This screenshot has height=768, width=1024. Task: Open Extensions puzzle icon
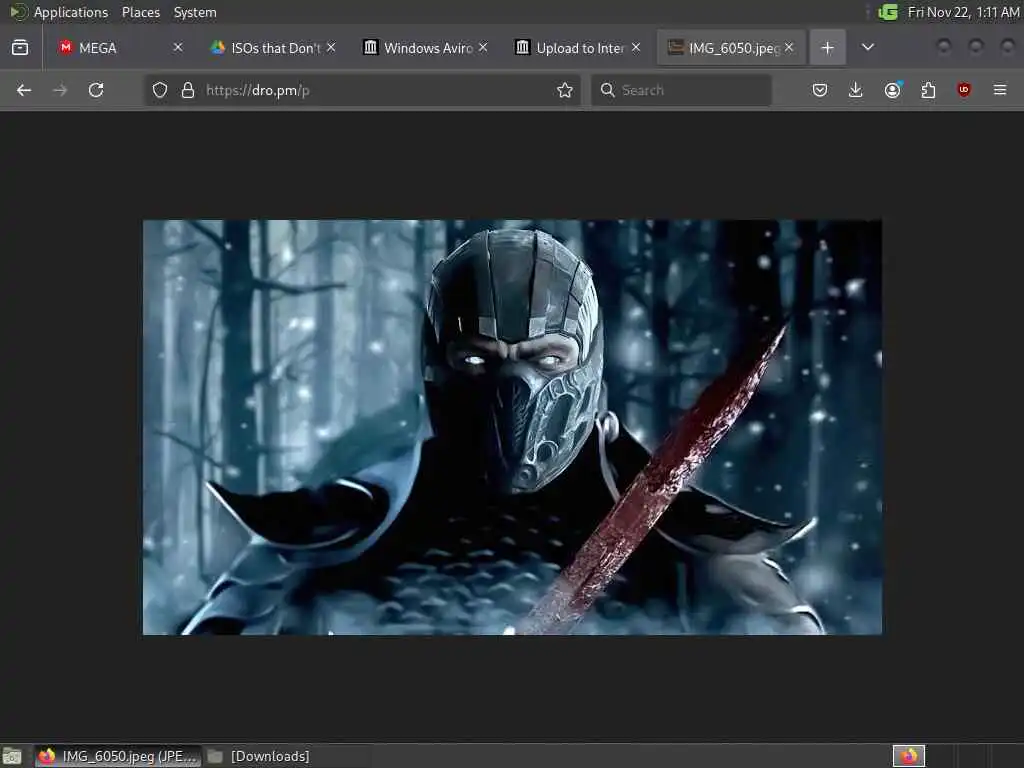928,90
